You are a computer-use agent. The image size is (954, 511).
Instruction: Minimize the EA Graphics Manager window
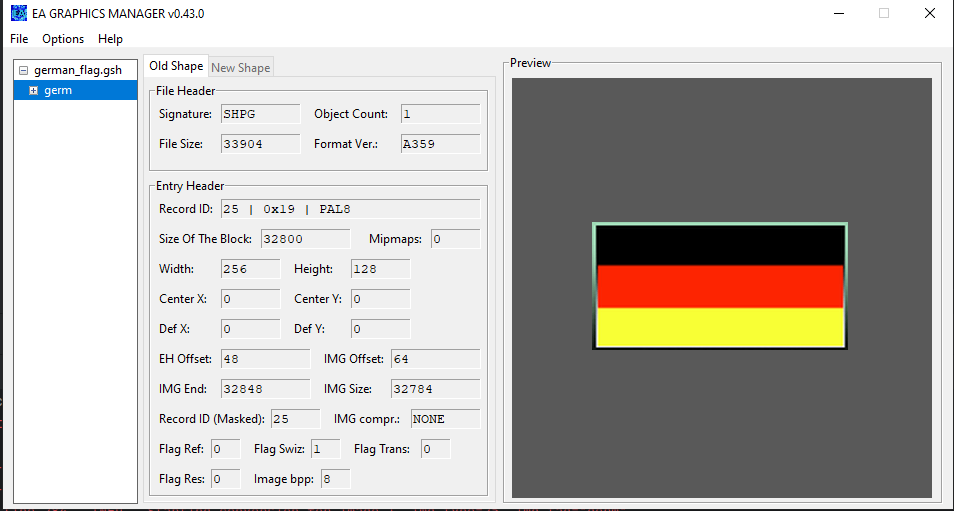(x=838, y=13)
